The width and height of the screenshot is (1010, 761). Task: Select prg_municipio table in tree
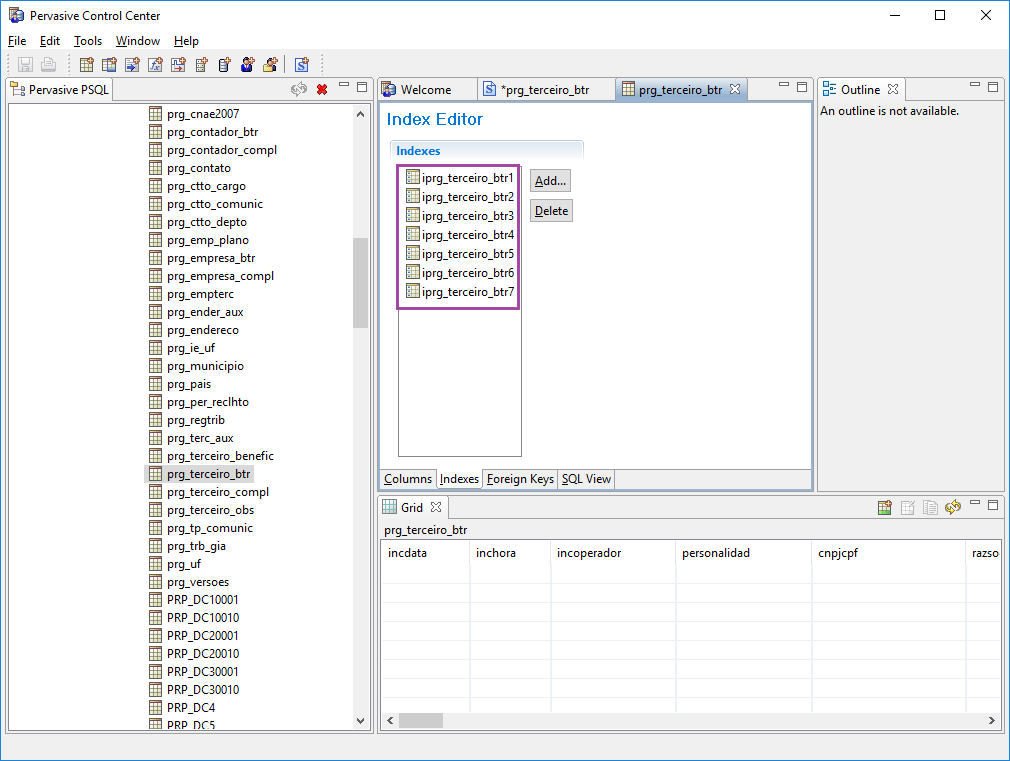click(205, 366)
